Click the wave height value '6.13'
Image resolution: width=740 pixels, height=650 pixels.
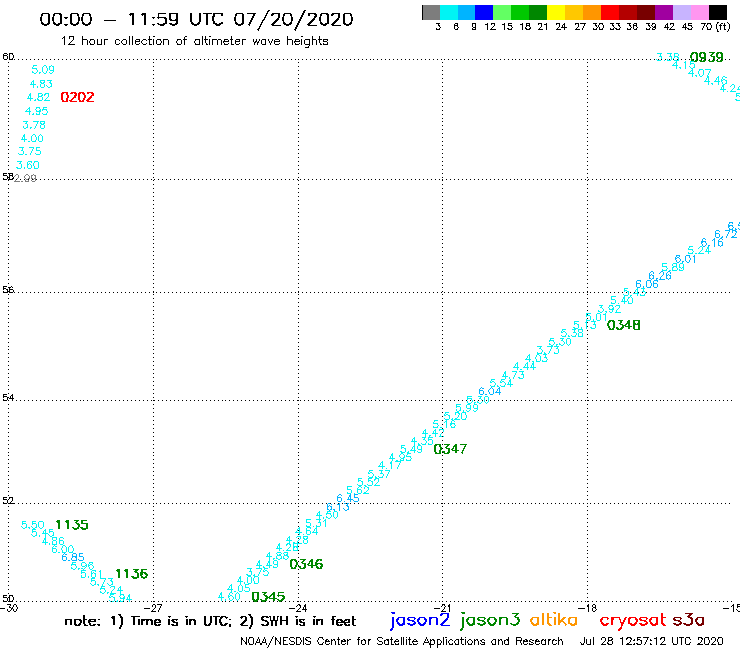[x=338, y=507]
